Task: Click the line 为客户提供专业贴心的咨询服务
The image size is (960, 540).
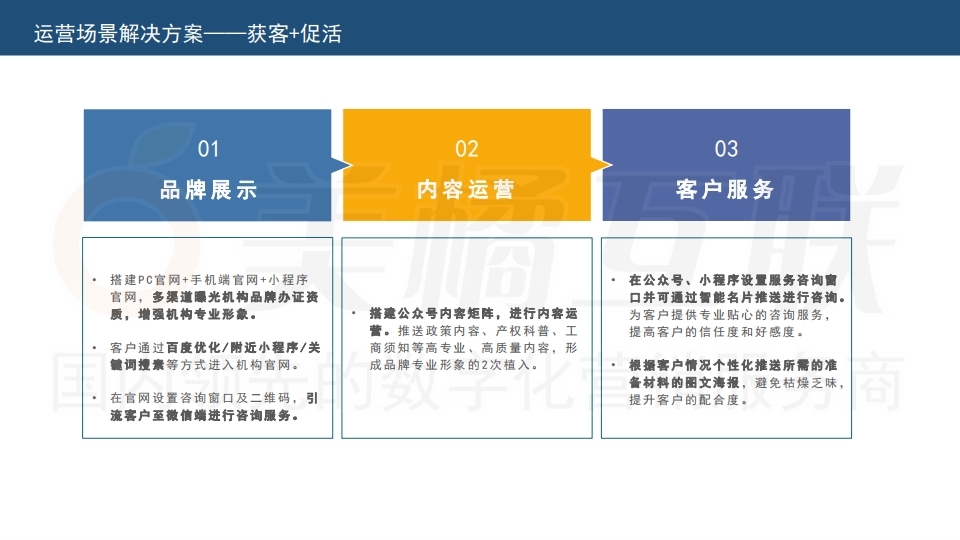Action: pyautogui.click(x=730, y=315)
